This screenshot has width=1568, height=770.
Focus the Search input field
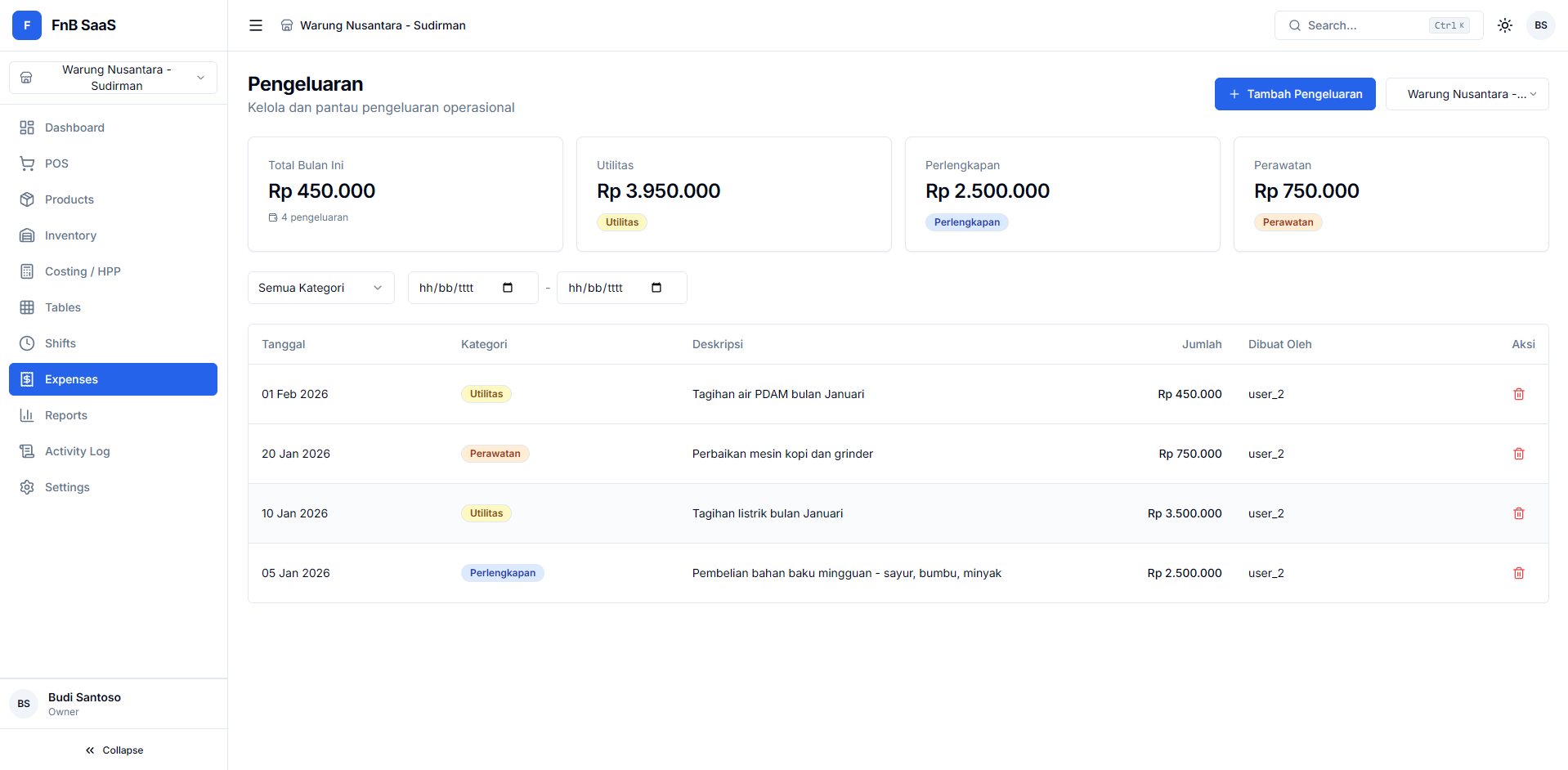point(1365,25)
